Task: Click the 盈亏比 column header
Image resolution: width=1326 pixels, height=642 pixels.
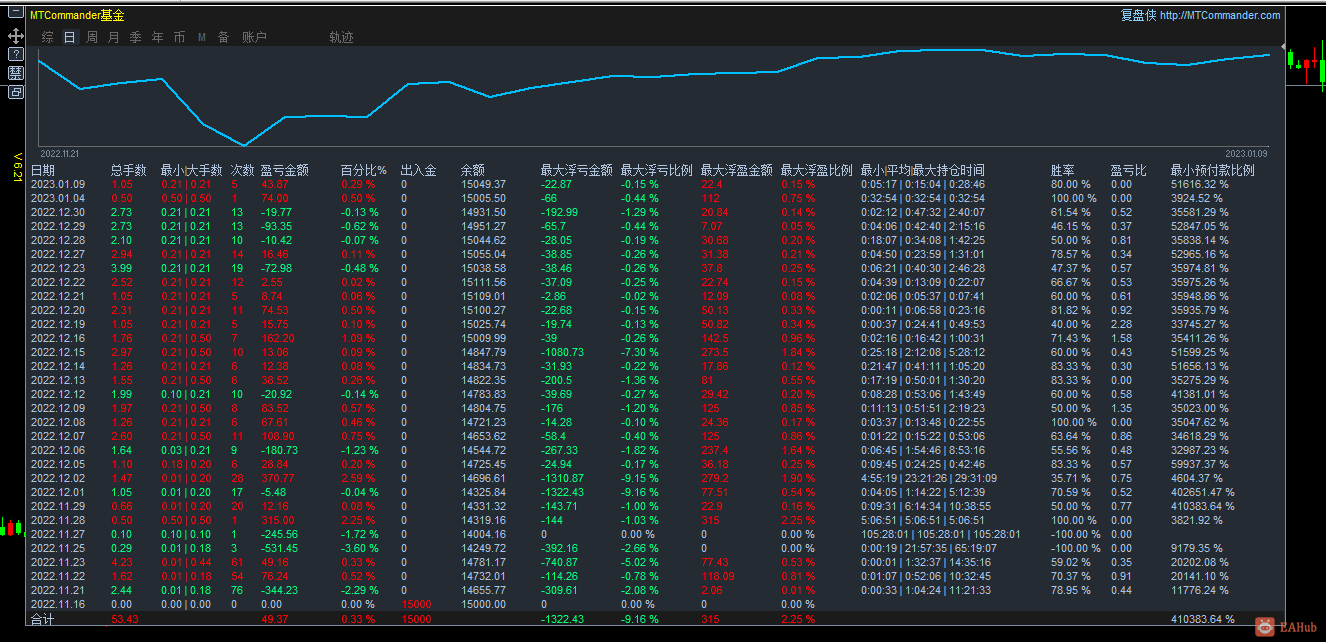Action: coord(1128,170)
